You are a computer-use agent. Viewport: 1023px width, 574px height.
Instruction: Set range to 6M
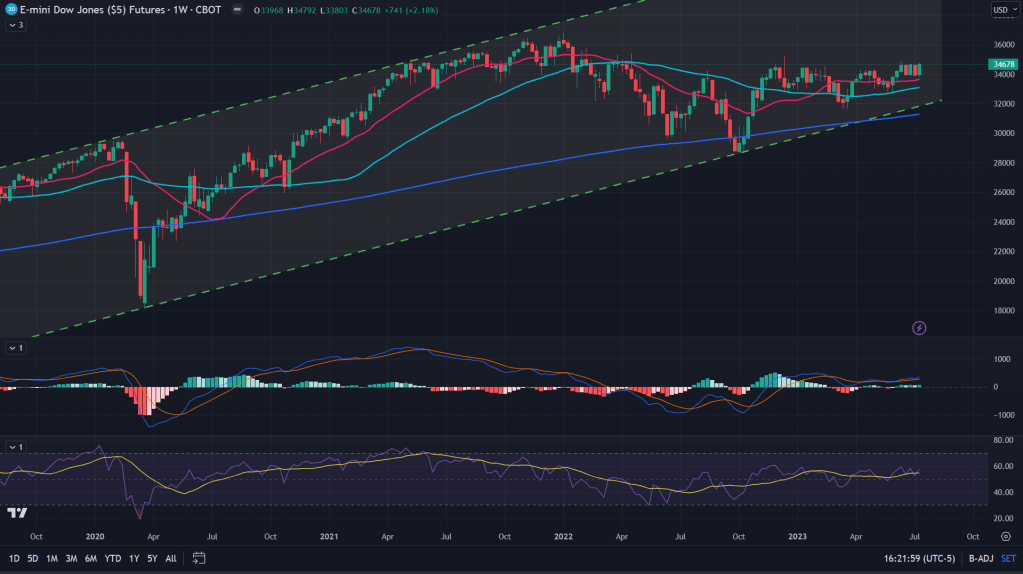click(x=90, y=557)
